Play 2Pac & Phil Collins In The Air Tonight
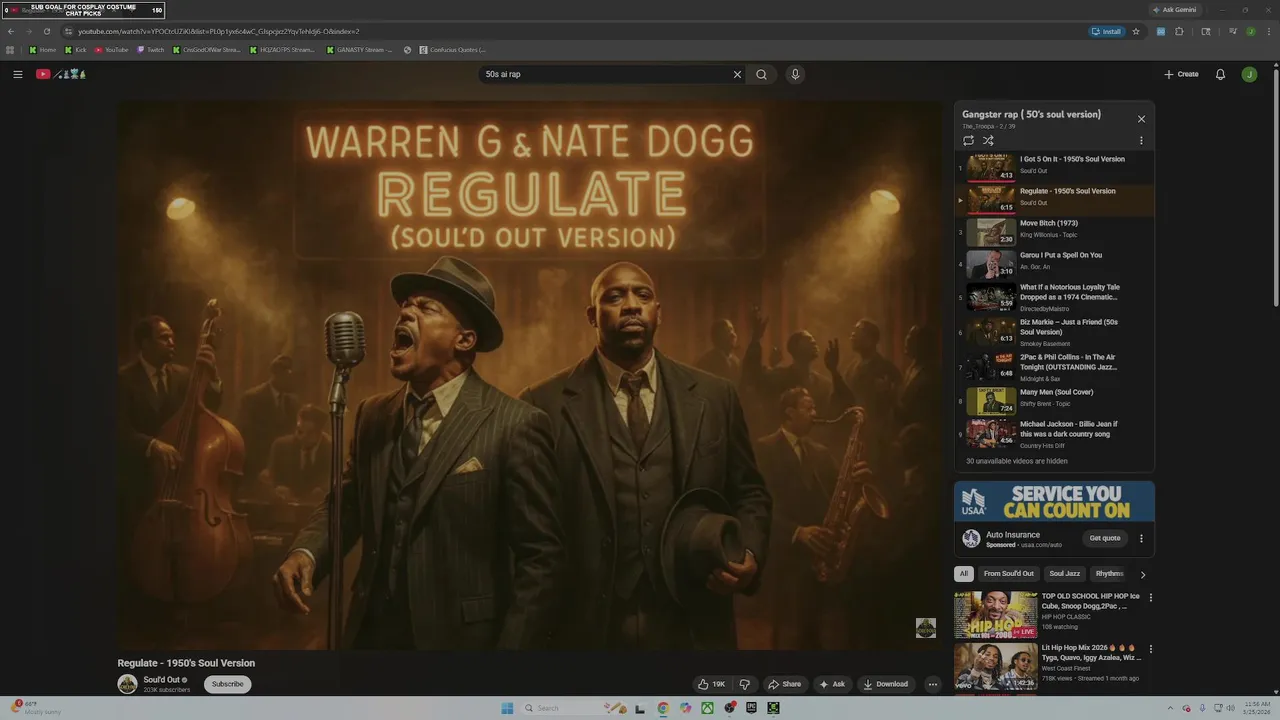Screen dimensions: 1280x720 (x=1055, y=367)
